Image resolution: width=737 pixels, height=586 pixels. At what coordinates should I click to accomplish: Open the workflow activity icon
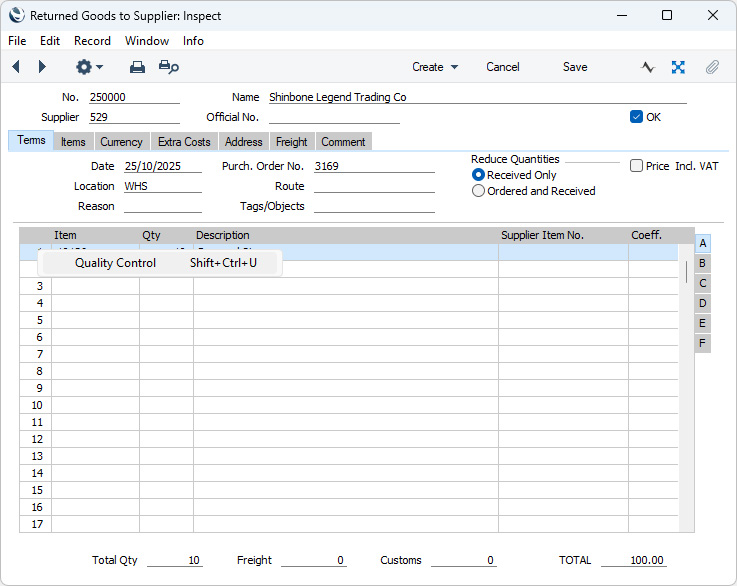tap(648, 67)
